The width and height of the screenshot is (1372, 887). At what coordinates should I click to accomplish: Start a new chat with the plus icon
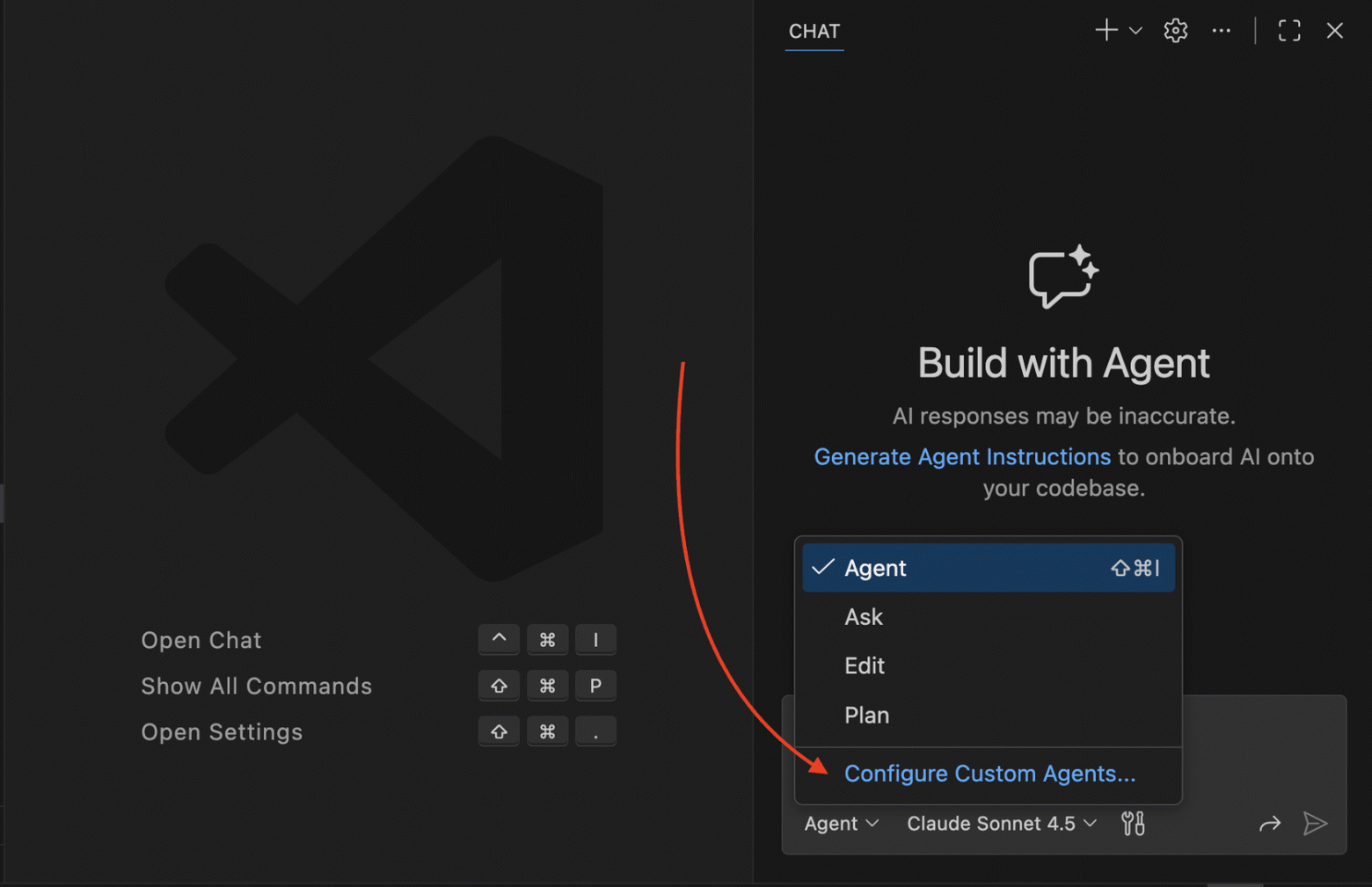[1105, 30]
